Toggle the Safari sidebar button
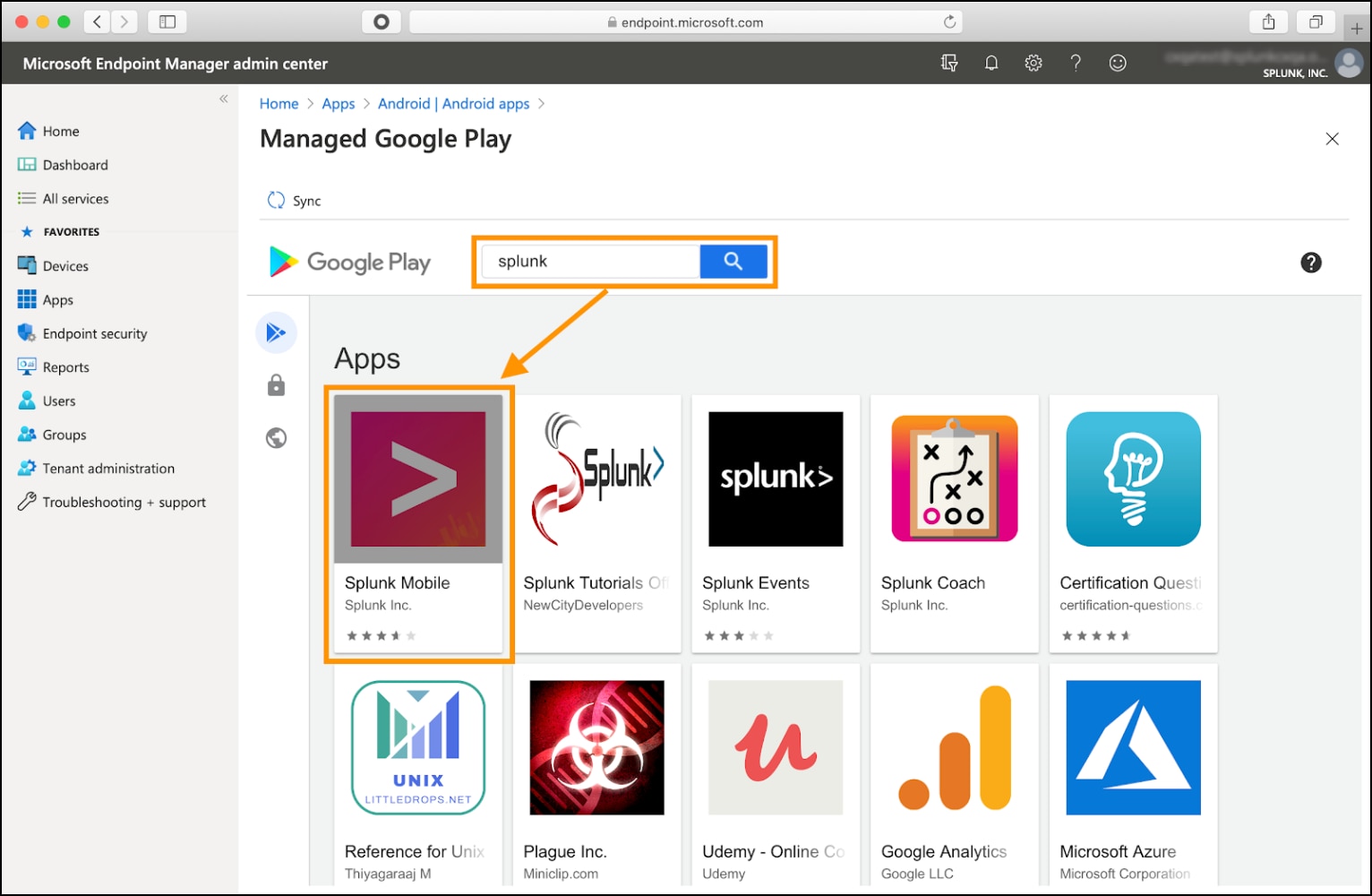The height and width of the screenshot is (896, 1372). (167, 22)
